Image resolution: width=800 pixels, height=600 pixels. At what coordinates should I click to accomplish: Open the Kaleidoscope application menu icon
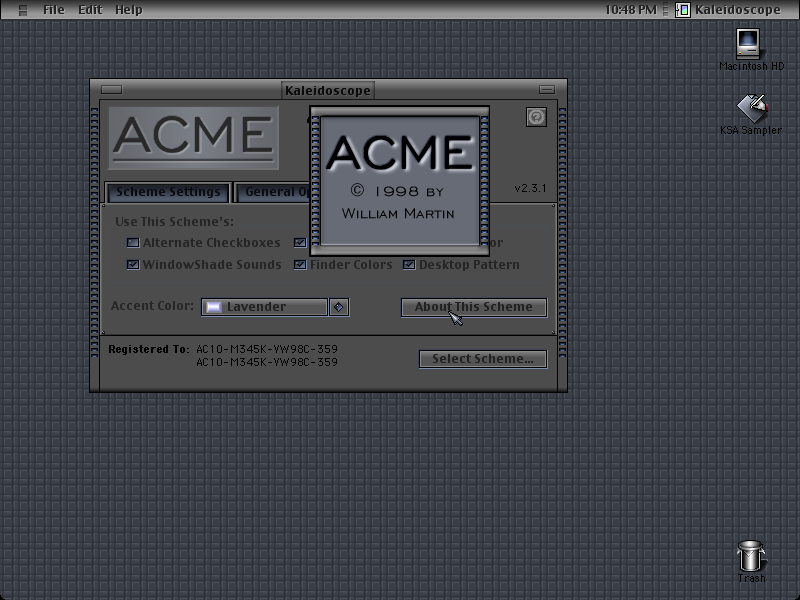(683, 10)
